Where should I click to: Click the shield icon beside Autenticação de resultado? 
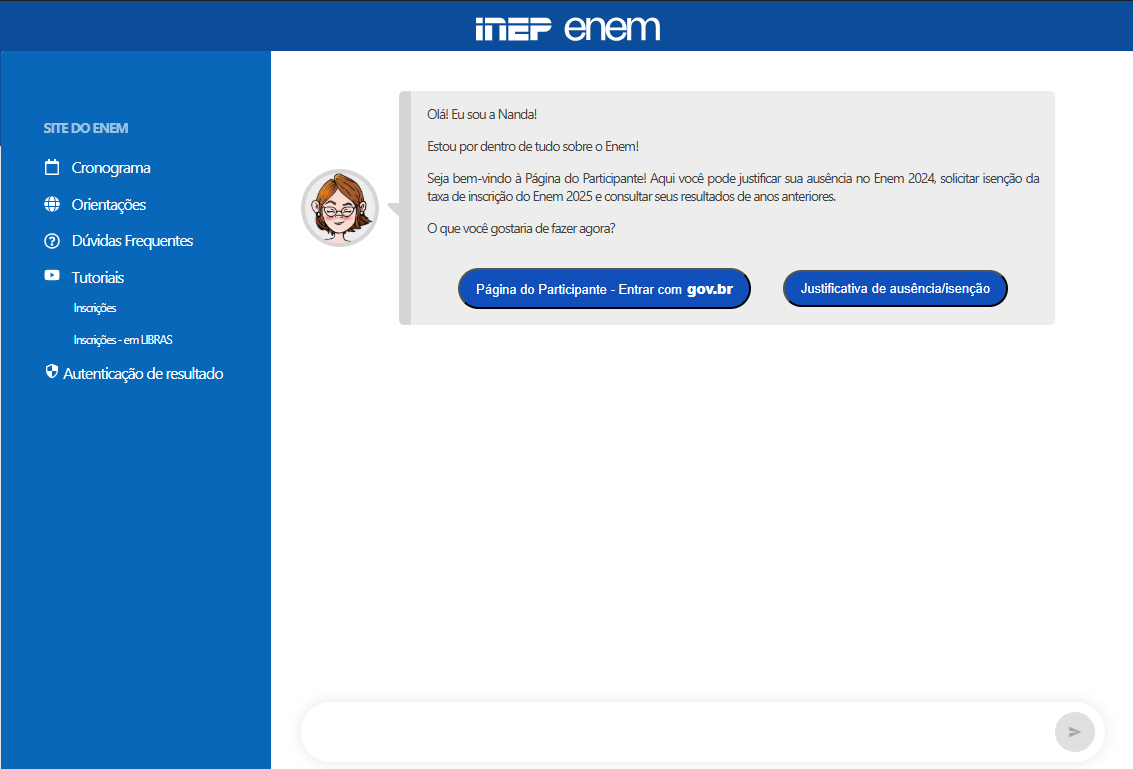point(51,371)
